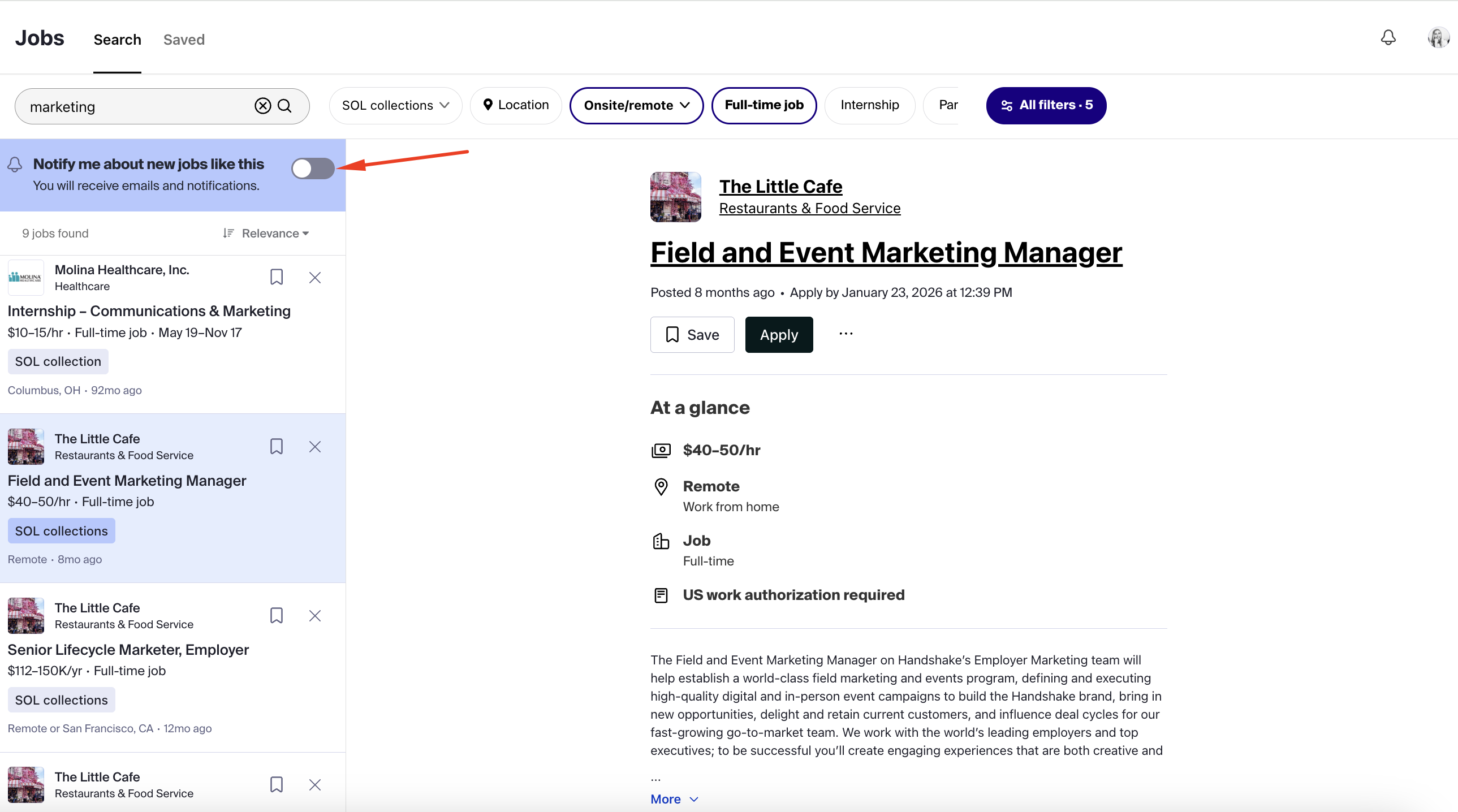Toggle Notify me about new jobs switch
The height and width of the screenshot is (812, 1458).
312,168
